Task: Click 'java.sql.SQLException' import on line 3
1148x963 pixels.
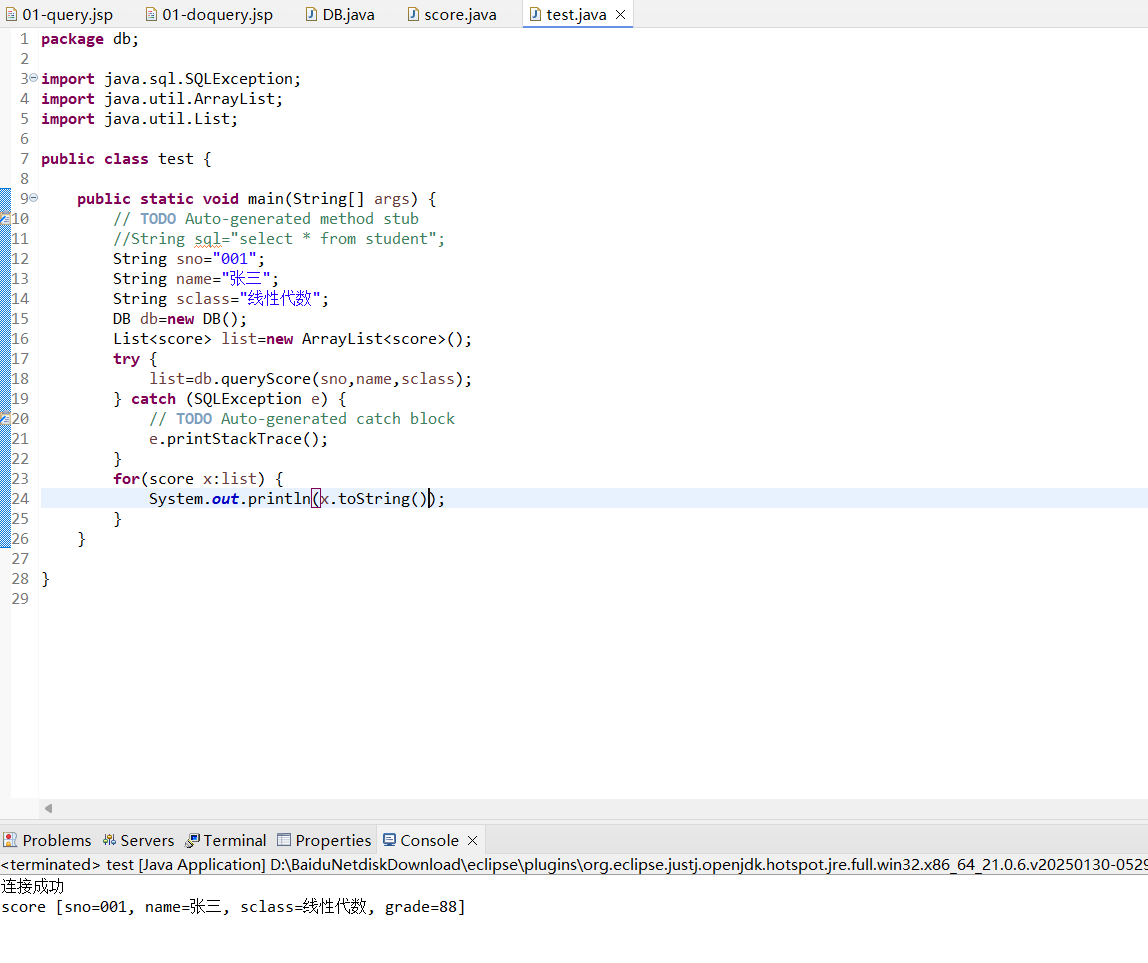Action: click(198, 78)
